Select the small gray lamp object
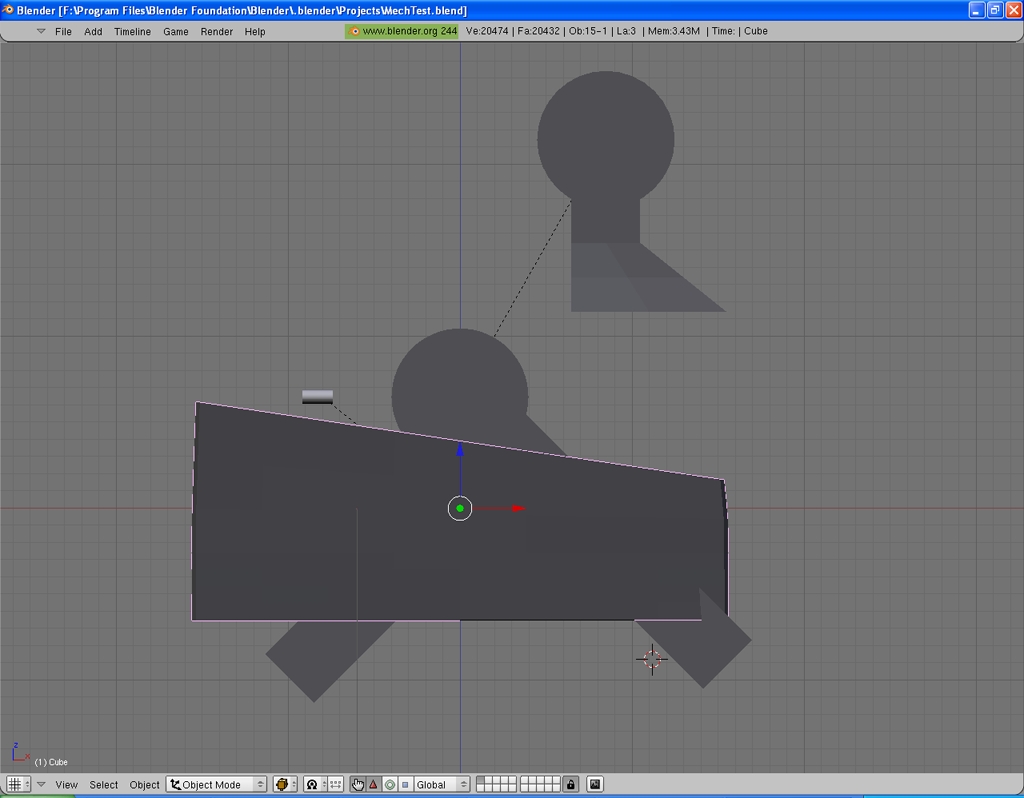Viewport: 1024px width, 798px height. coord(317,397)
